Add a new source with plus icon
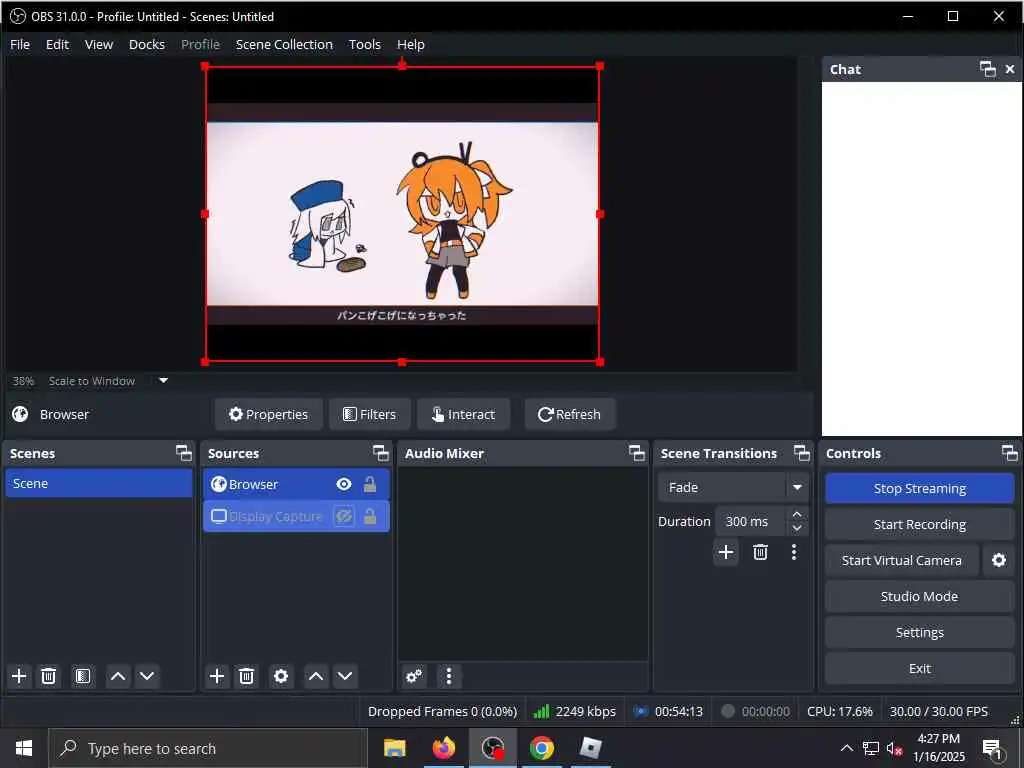 click(217, 676)
